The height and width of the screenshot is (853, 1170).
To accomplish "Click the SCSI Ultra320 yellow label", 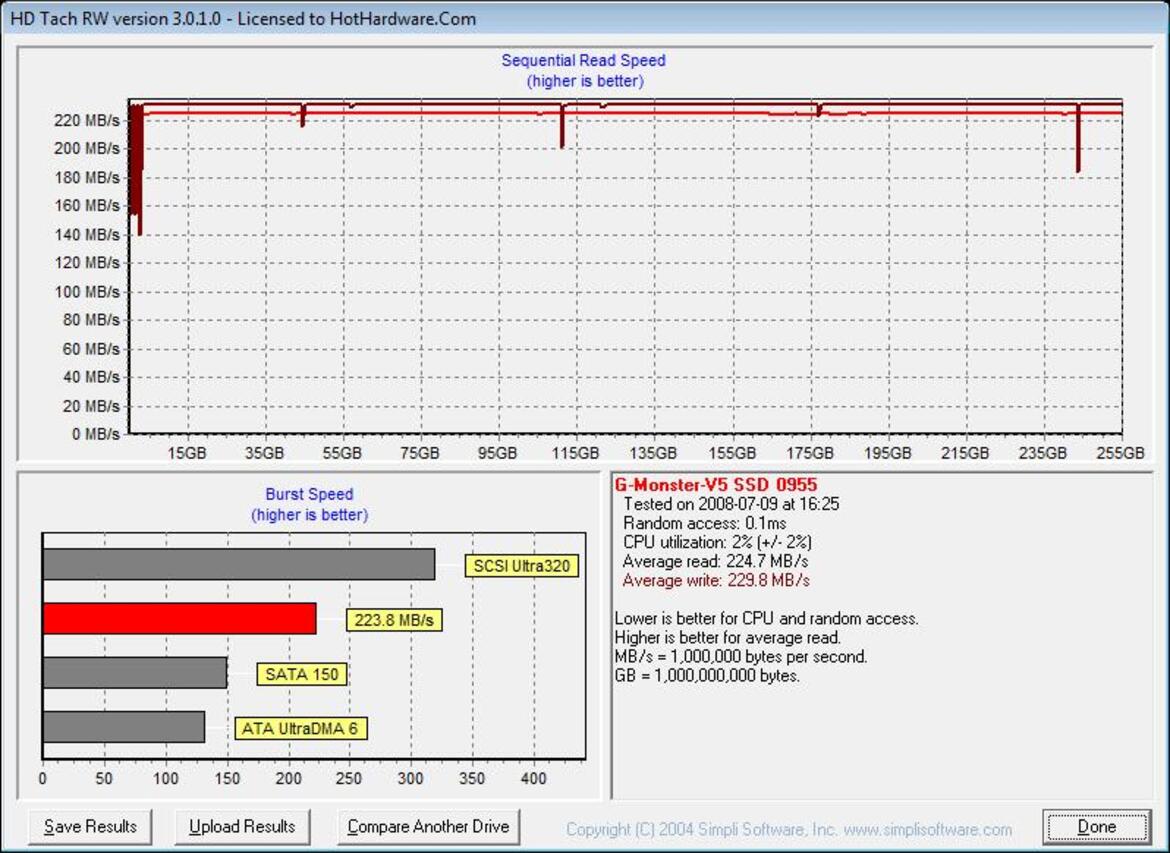I will point(521,566).
